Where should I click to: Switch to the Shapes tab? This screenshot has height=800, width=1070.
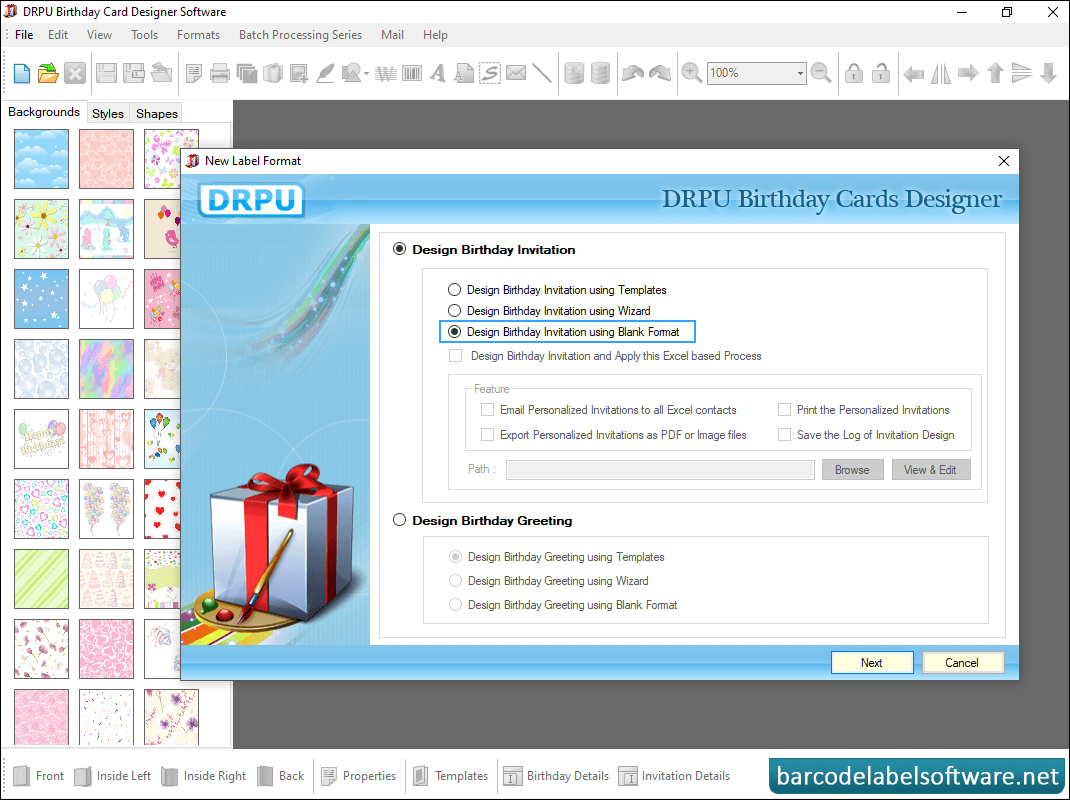tap(156, 113)
